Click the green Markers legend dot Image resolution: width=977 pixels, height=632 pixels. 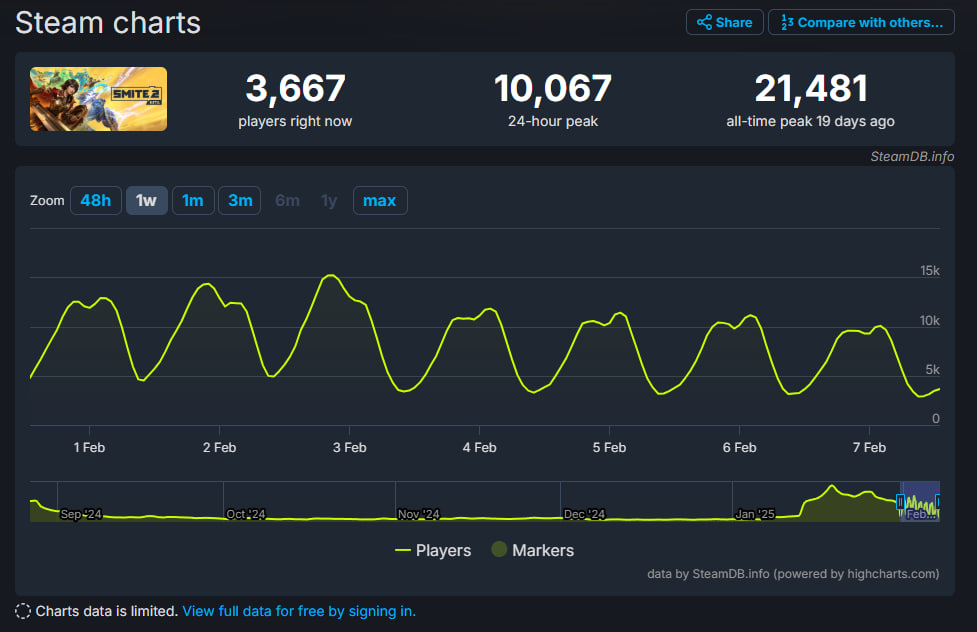click(x=499, y=549)
